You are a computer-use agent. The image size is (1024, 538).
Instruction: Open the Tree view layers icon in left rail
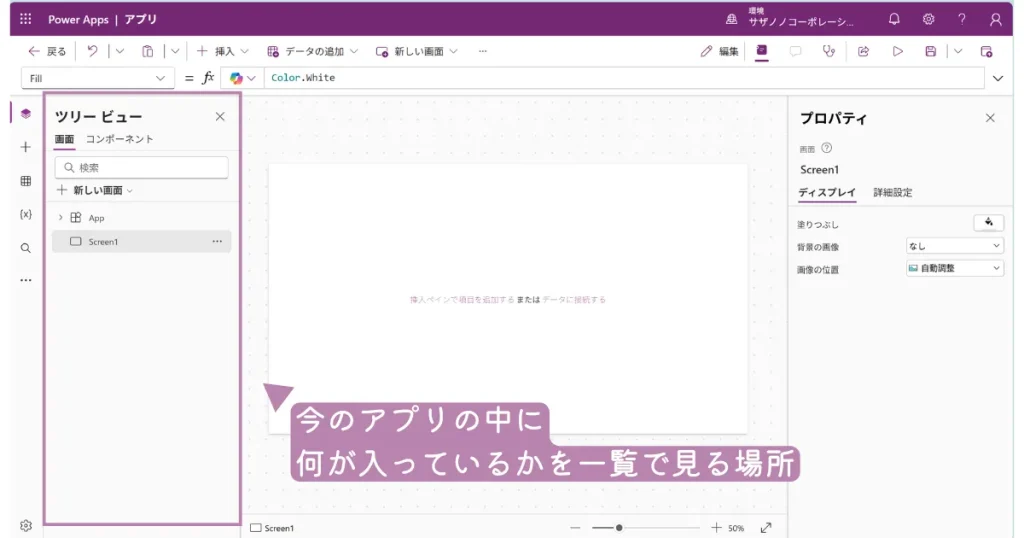point(26,114)
